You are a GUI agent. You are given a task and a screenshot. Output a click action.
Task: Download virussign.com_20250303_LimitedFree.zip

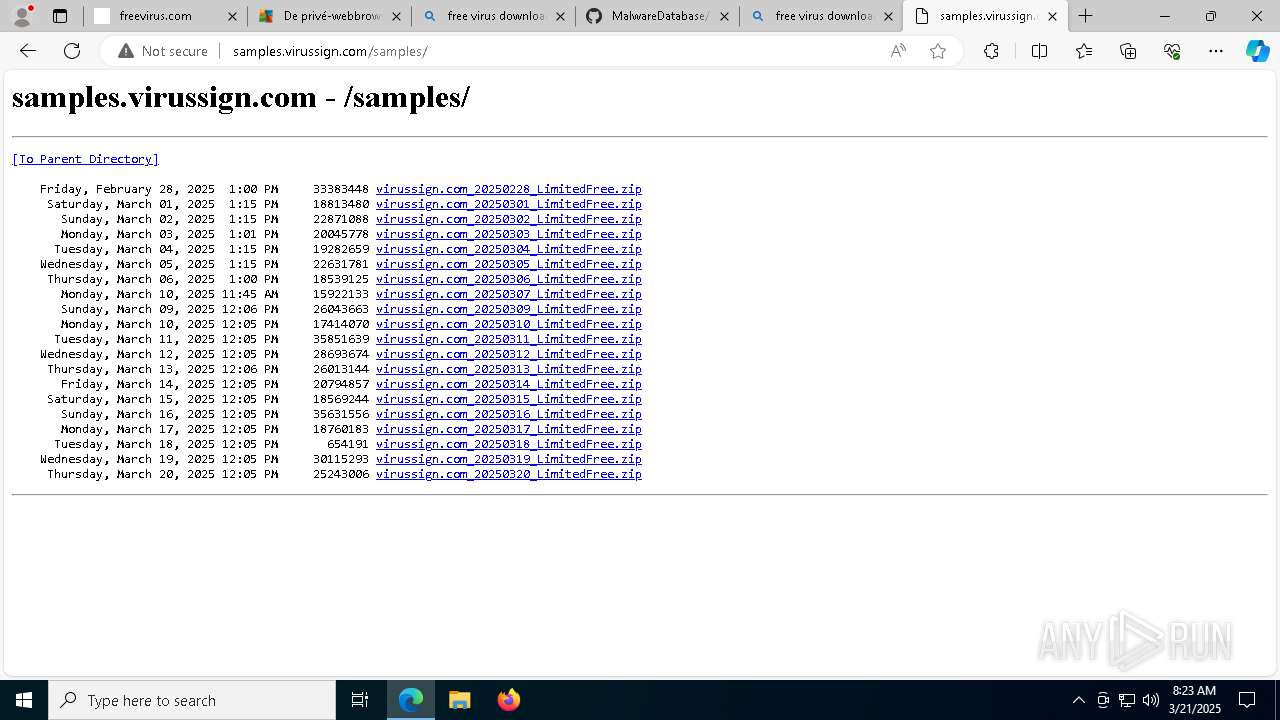(x=508, y=234)
